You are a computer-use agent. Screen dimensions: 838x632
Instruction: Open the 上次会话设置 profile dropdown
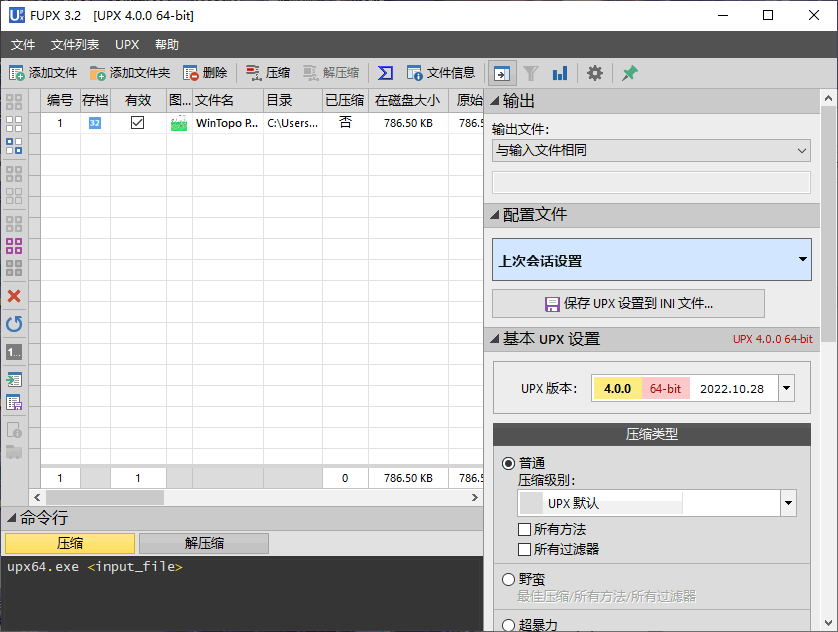pos(651,260)
